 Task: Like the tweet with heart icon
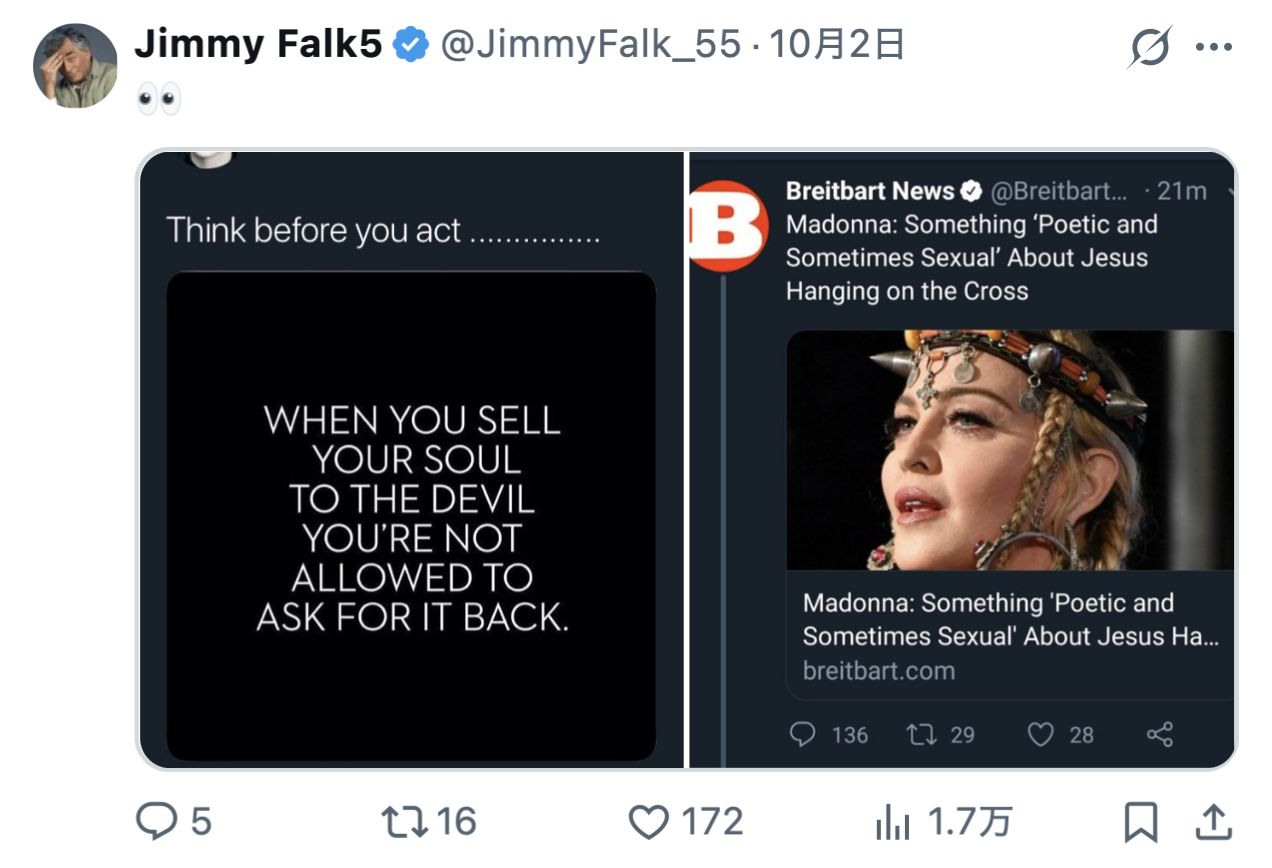tap(648, 822)
